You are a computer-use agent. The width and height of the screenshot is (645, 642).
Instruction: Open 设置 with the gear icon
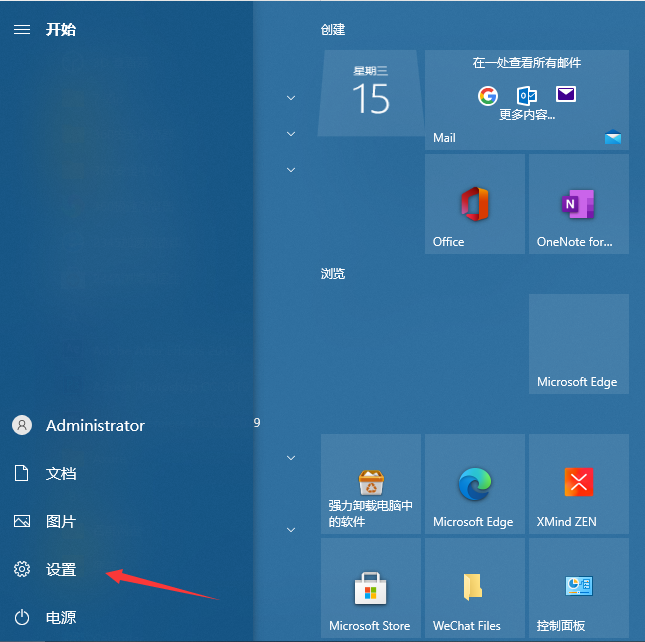tap(60, 569)
